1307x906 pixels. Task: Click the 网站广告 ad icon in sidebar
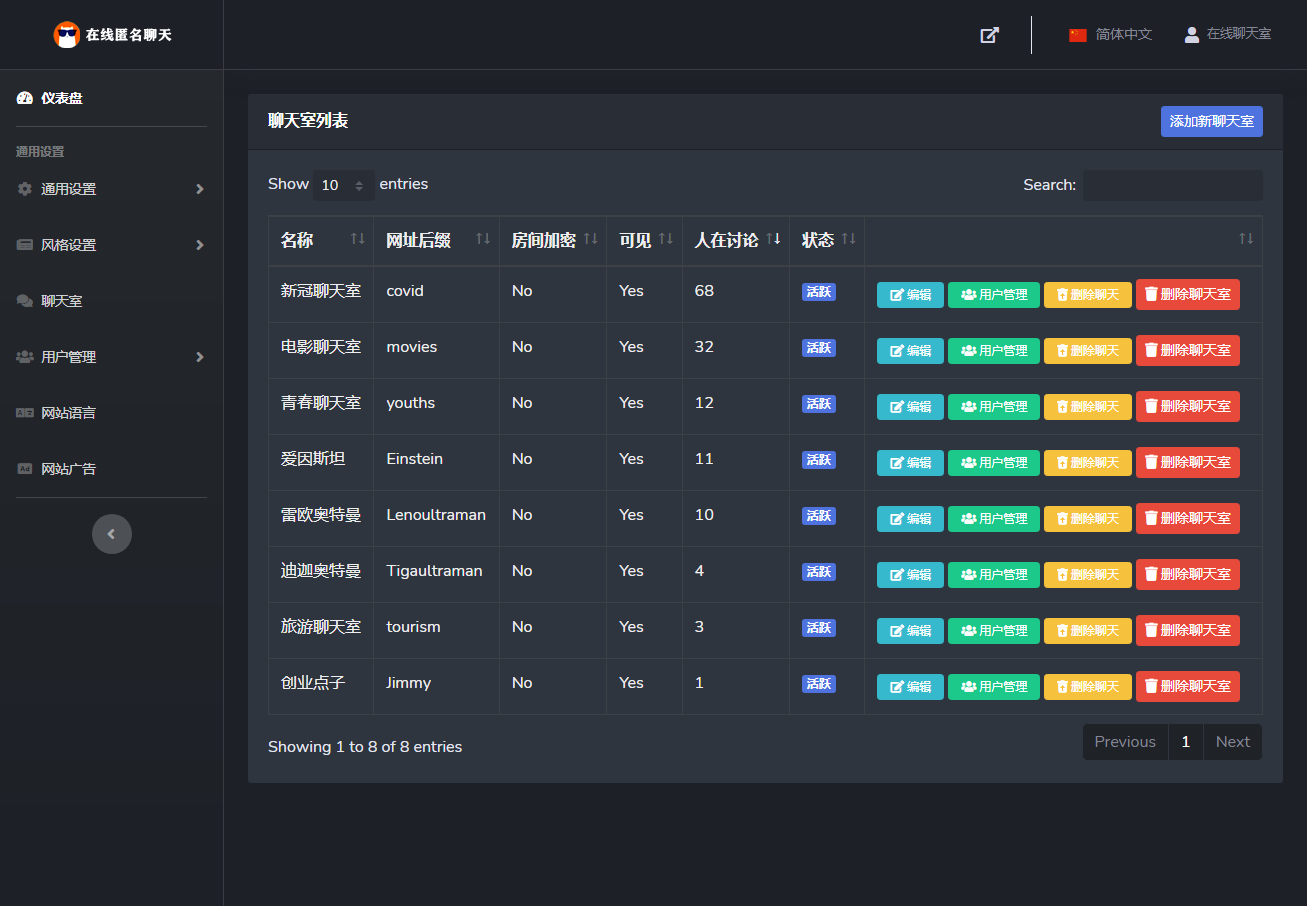point(25,469)
